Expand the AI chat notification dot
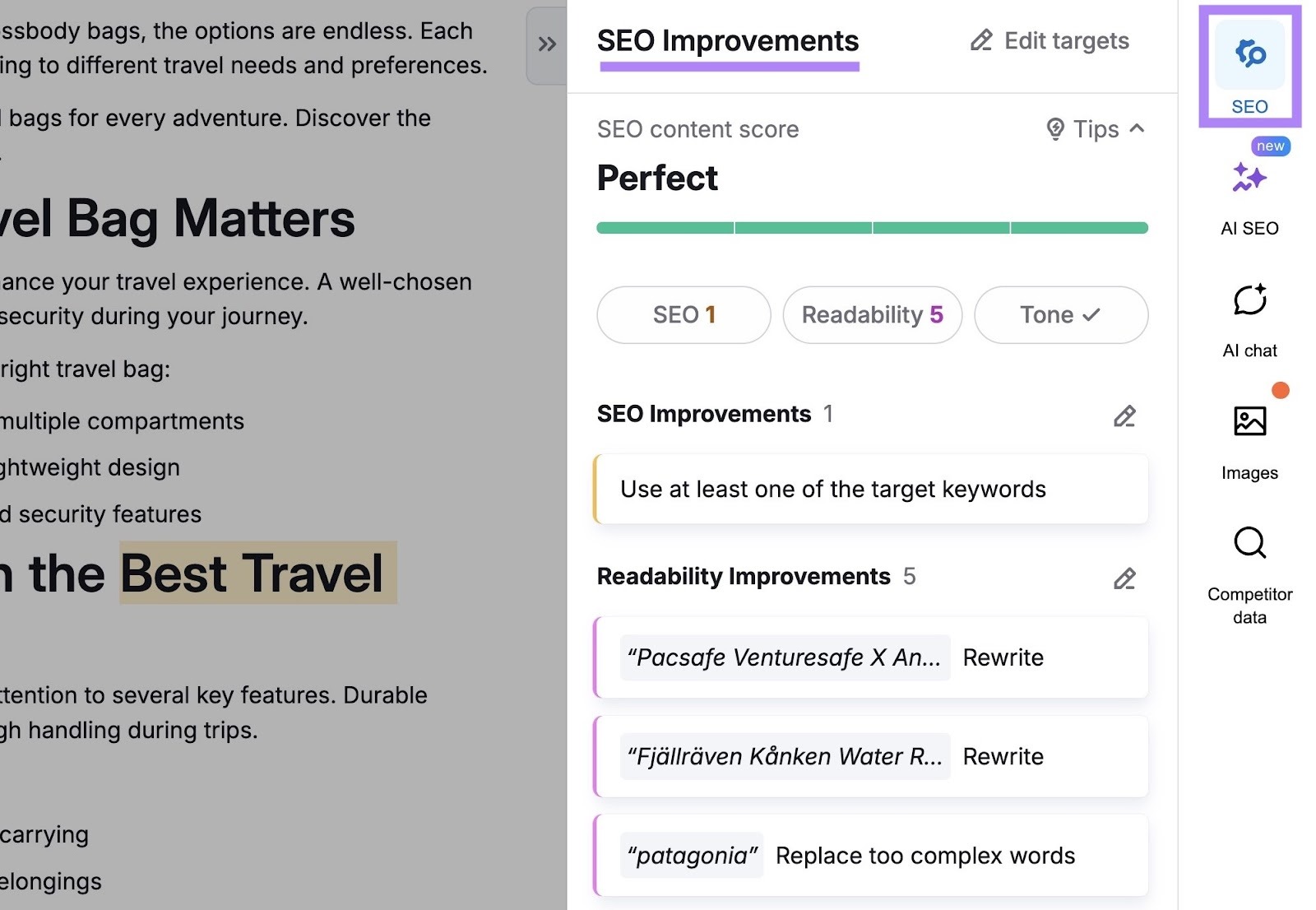 point(1279,391)
